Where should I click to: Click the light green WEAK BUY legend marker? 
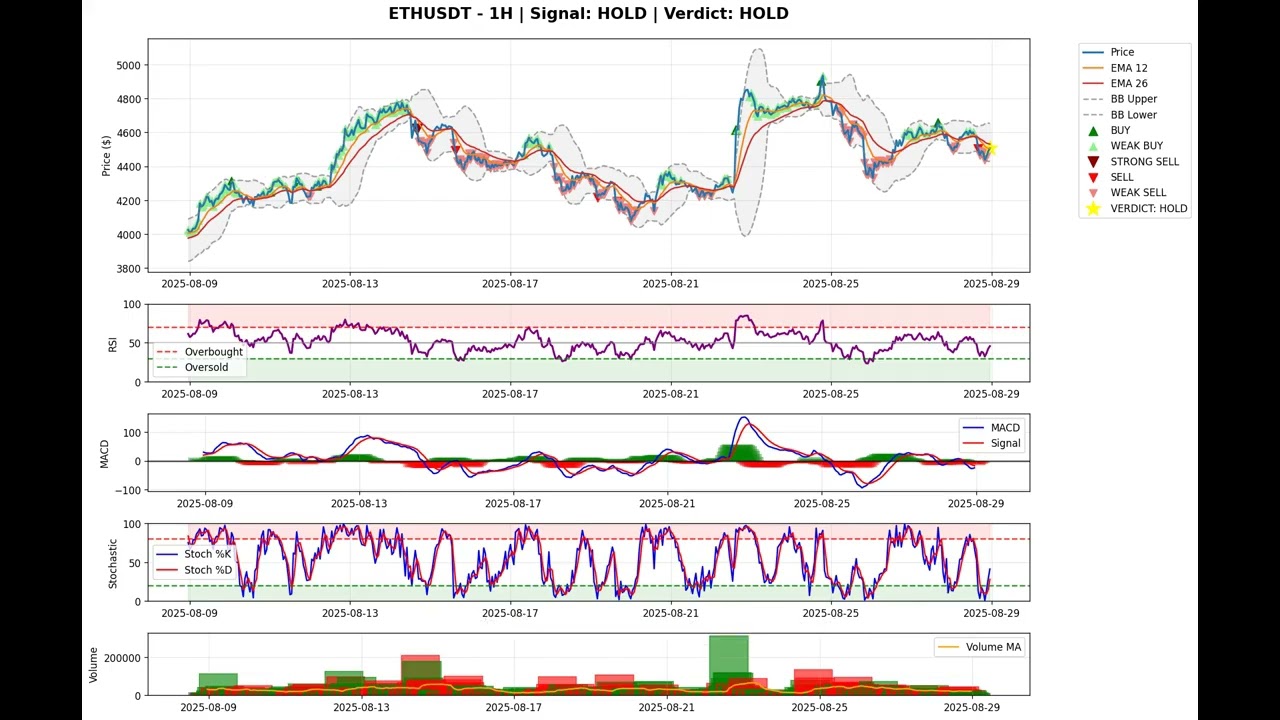1093,146
